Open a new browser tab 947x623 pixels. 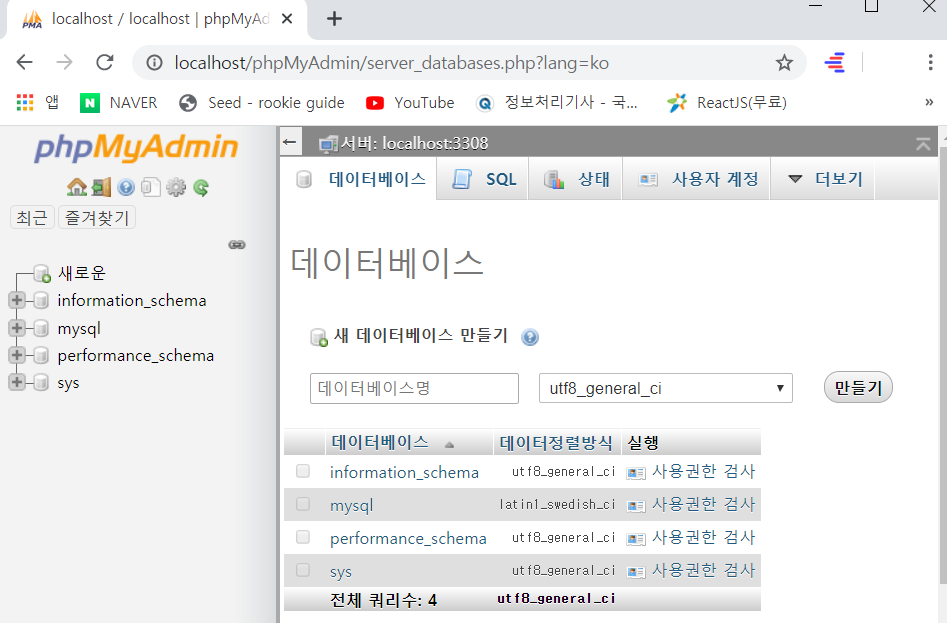334,19
